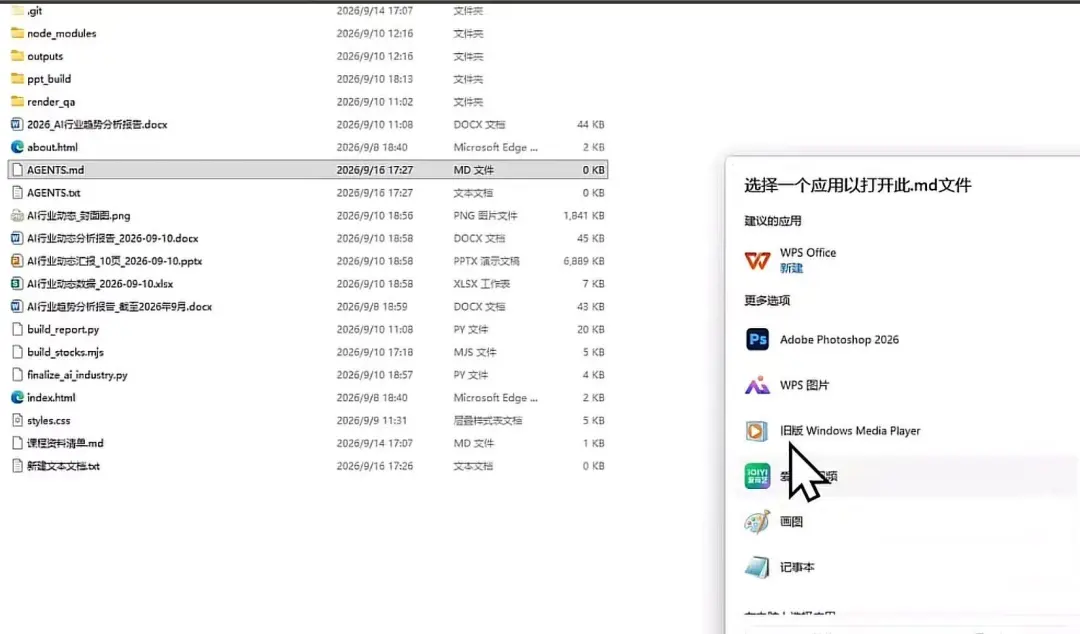
Task: Click the PowerPoint icon of AI行业动态汇报_10页_2026-09-10.pptx
Action: [x=17, y=260]
